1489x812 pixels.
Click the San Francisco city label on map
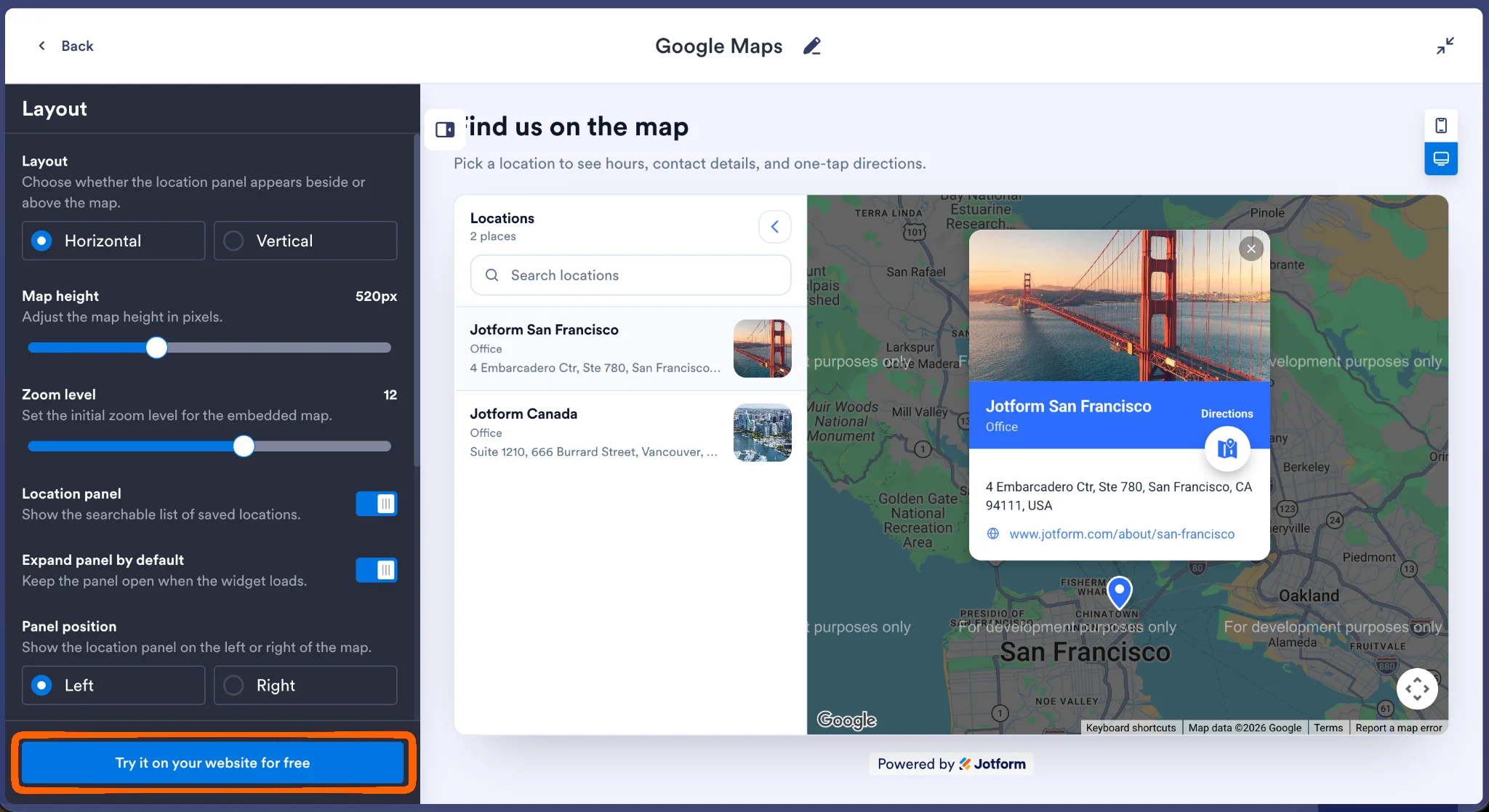tap(1085, 652)
